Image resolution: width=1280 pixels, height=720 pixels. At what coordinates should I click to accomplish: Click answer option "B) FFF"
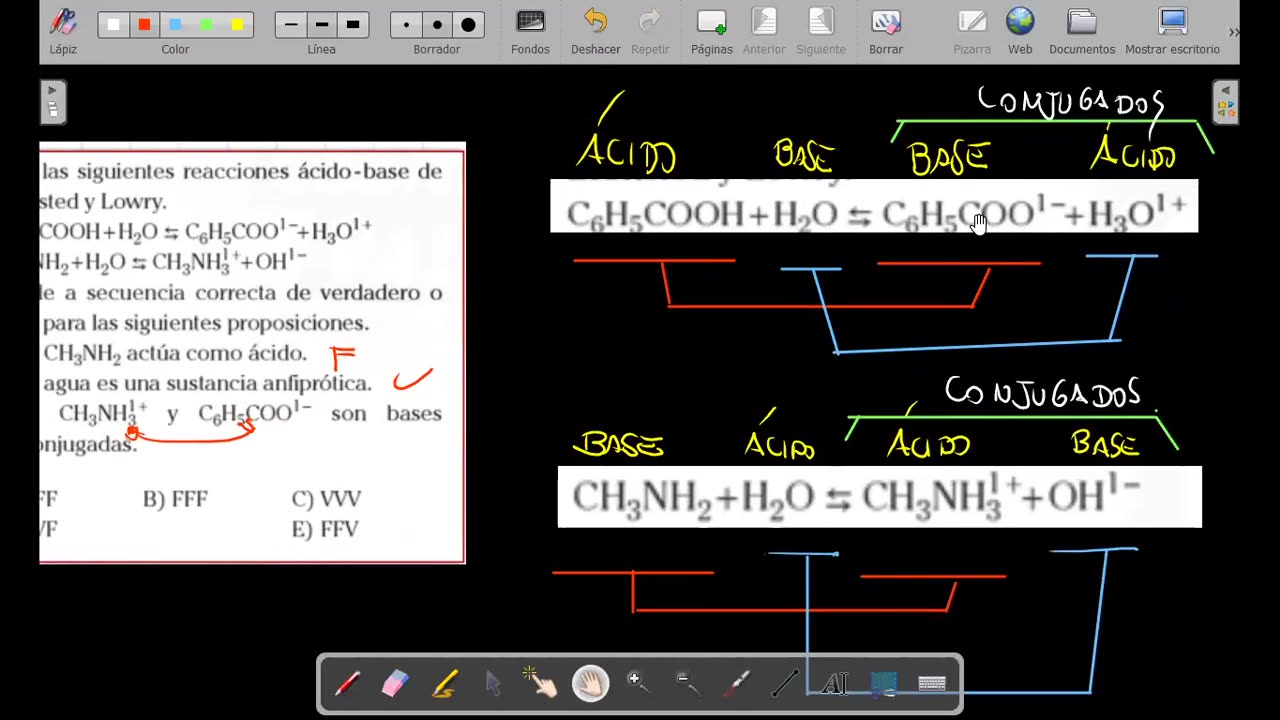click(175, 499)
